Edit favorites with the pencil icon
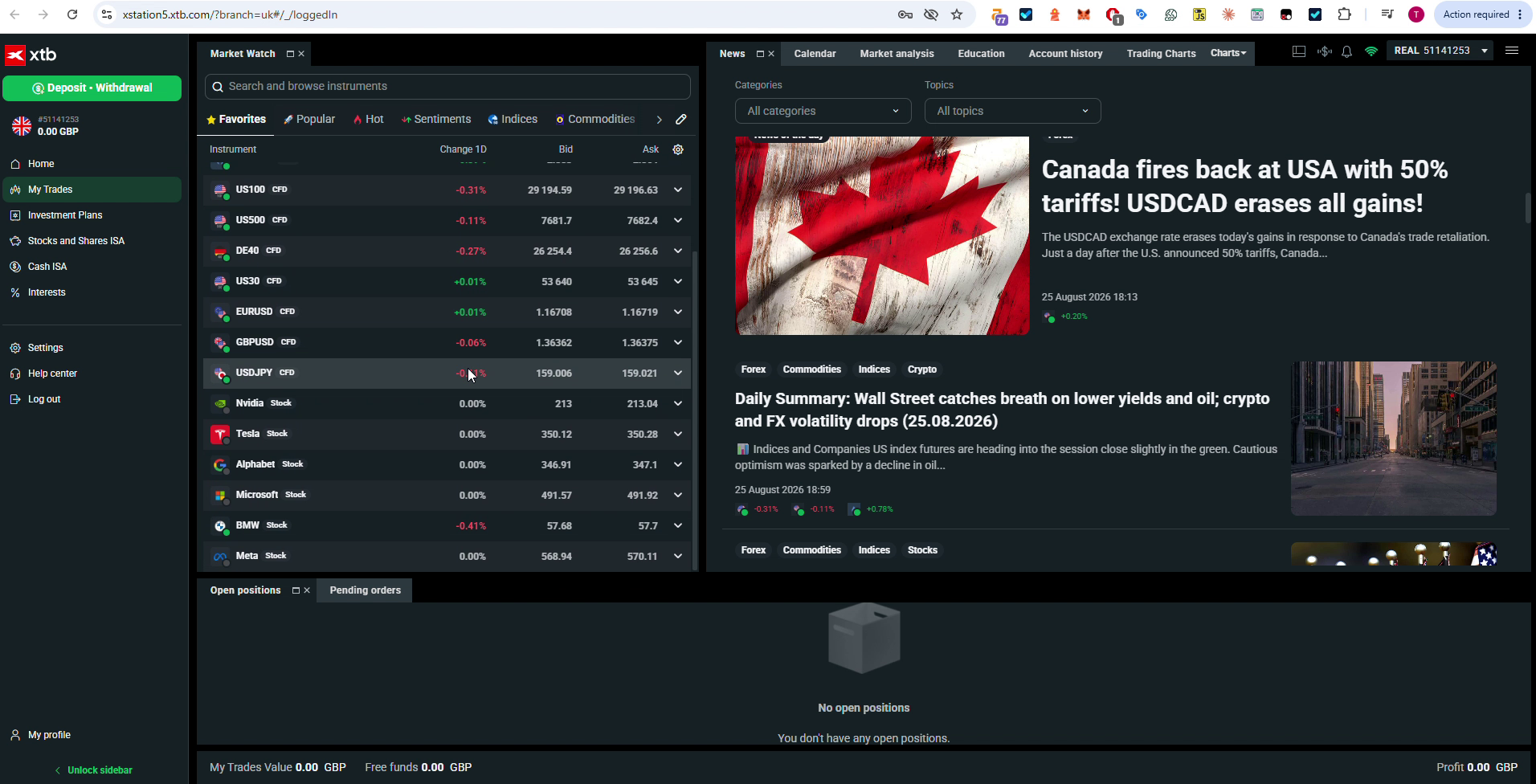Image resolution: width=1536 pixels, height=784 pixels. click(x=681, y=120)
